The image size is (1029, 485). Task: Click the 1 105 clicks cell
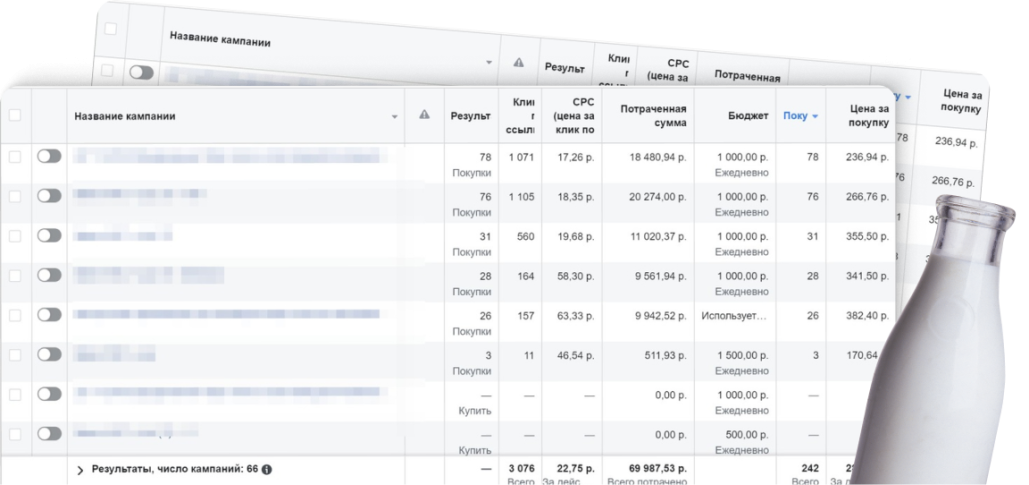(522, 197)
